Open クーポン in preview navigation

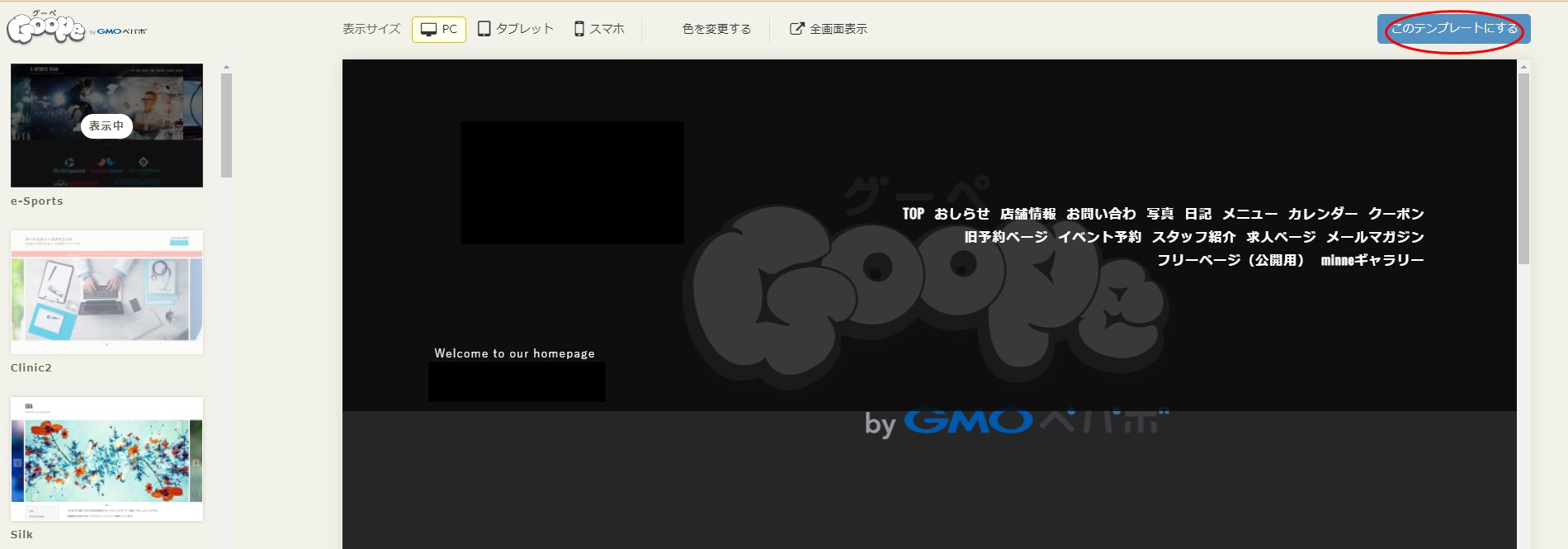click(1396, 214)
